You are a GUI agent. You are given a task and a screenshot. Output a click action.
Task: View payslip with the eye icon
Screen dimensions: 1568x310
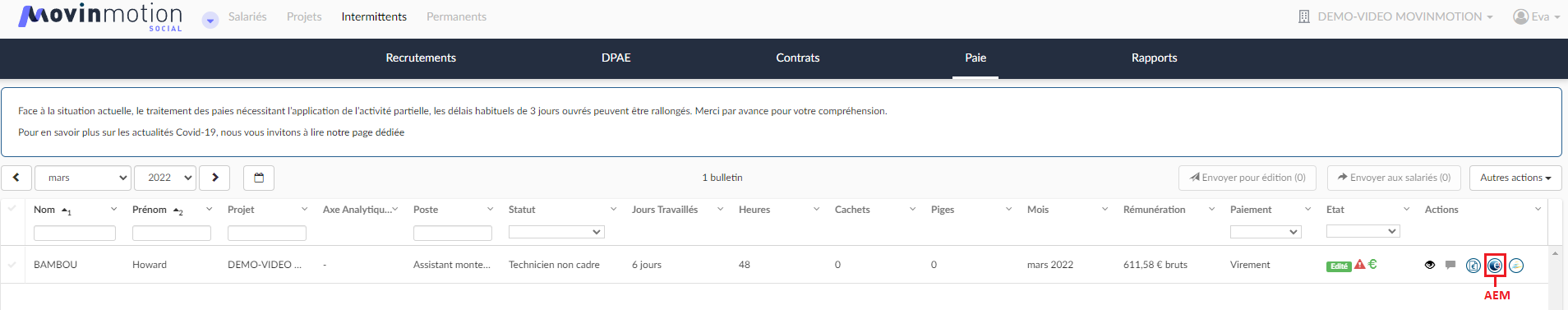(x=1430, y=265)
